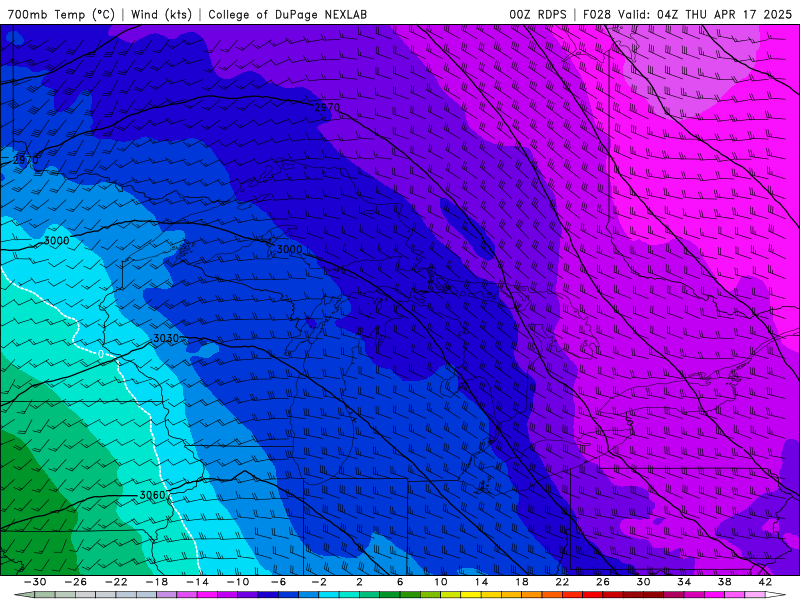Click the '-22' color scale tick label

(116, 582)
